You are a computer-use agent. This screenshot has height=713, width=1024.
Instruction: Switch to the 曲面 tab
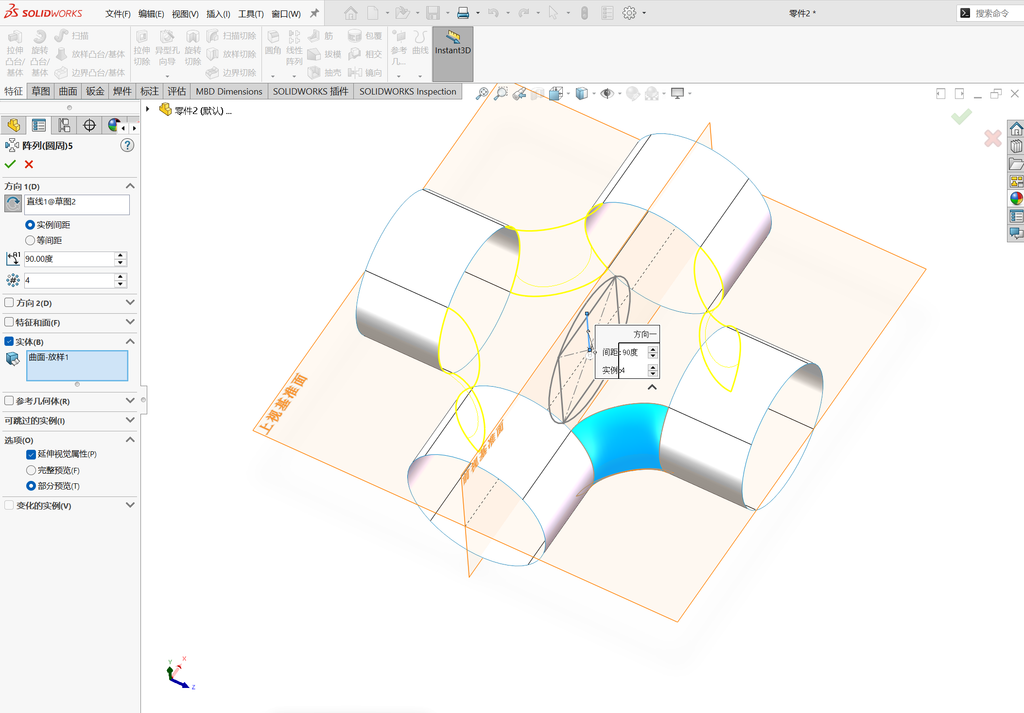pos(68,91)
